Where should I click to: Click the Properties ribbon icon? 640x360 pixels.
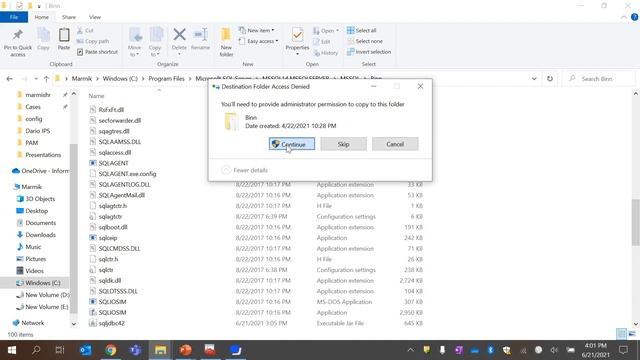pyautogui.click(x=297, y=42)
